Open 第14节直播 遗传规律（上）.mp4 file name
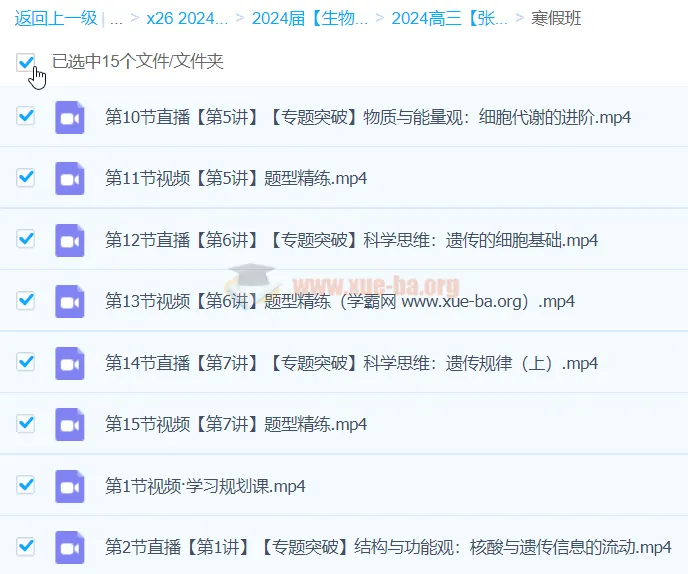688x574 pixels. point(351,363)
